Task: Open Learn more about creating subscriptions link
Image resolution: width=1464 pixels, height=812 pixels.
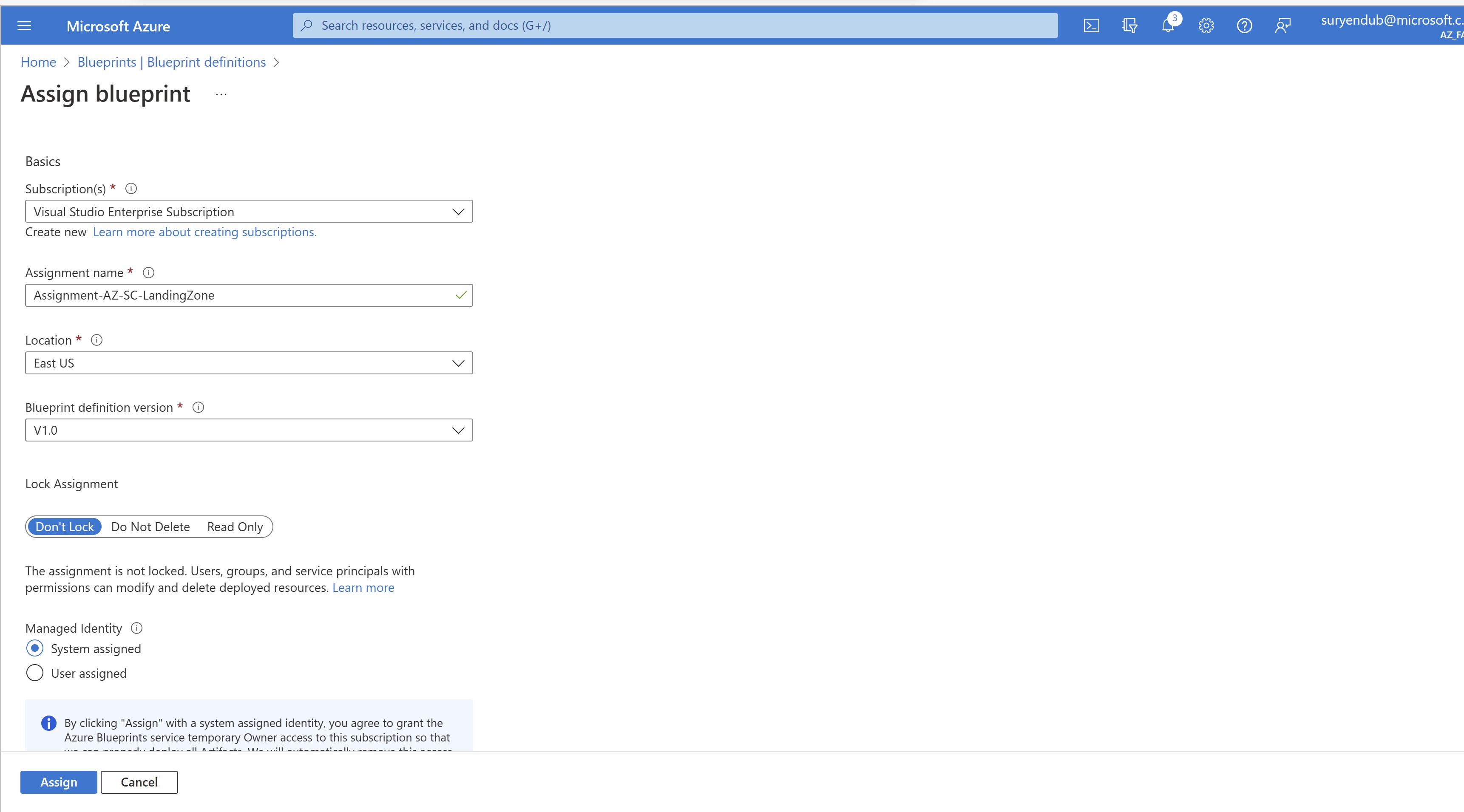Action: tap(204, 232)
